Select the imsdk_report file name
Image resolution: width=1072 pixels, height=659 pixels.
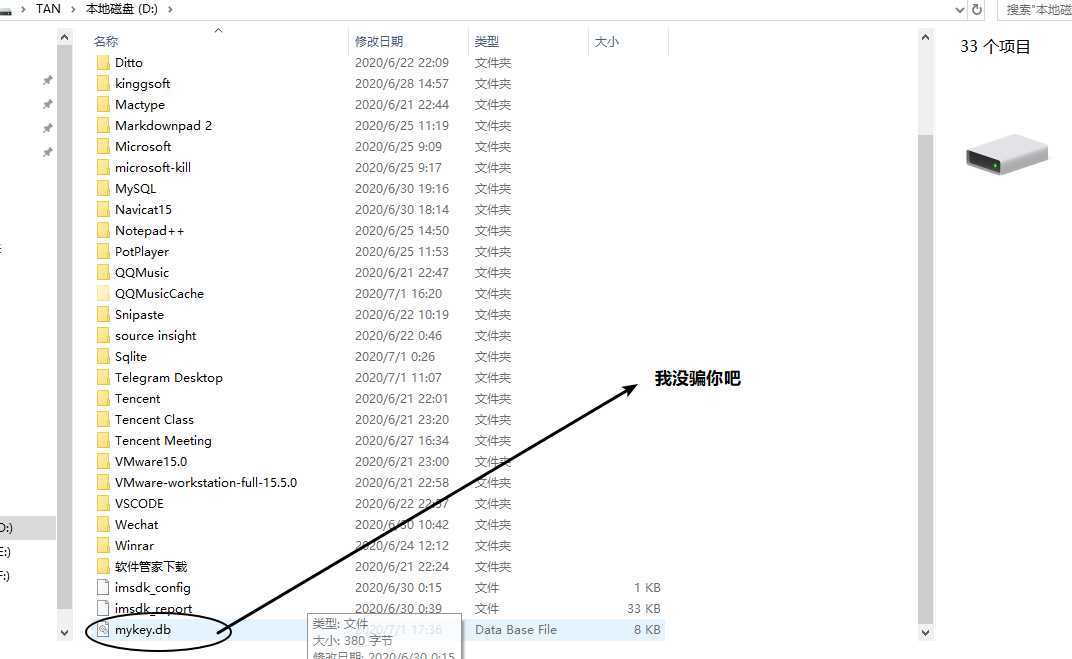(x=153, y=608)
